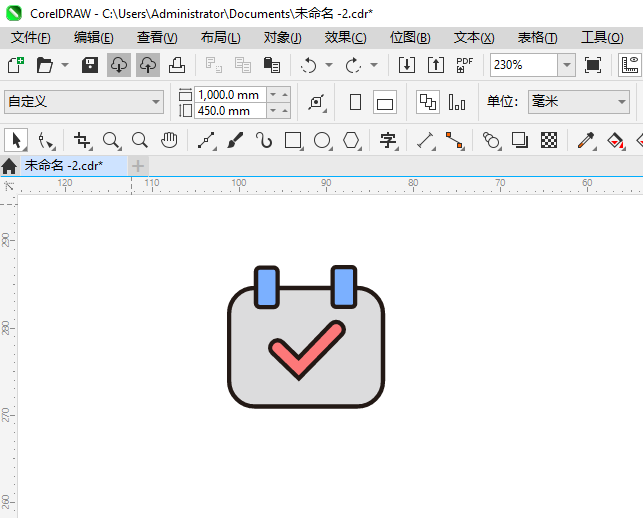Select the Connector tool

(454, 140)
